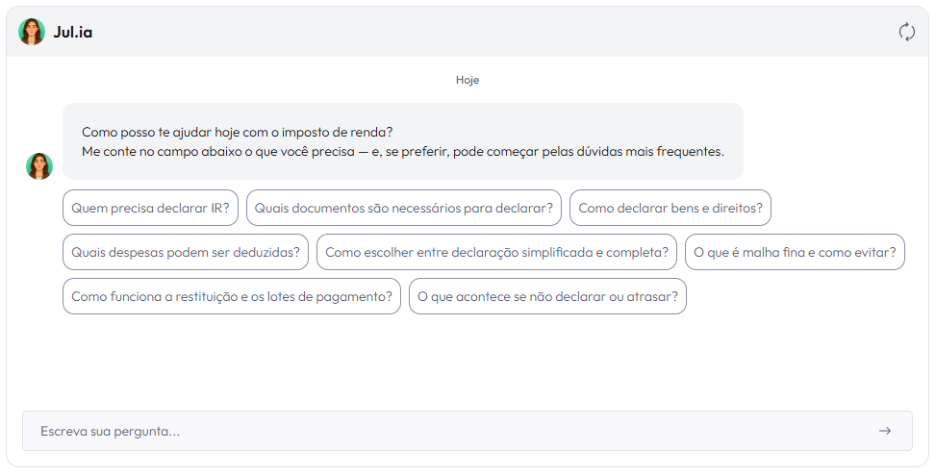Click the empty middle of the header bar
The height and width of the screenshot is (475, 936).
(480, 32)
